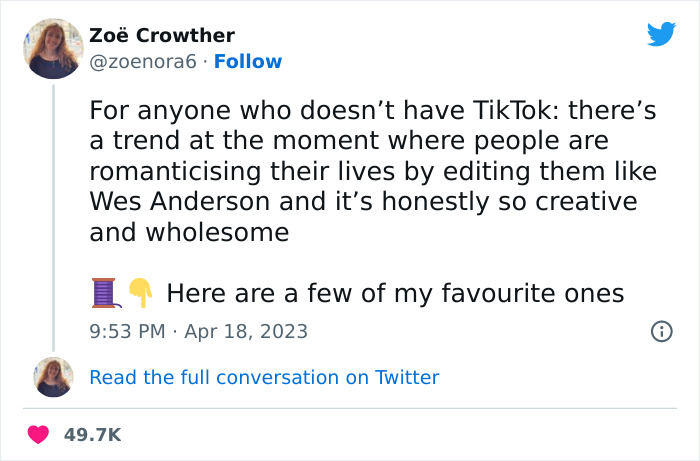Open the 9:53 PM timestamp
Viewport: 700px width, 461px height.
(x=129, y=331)
